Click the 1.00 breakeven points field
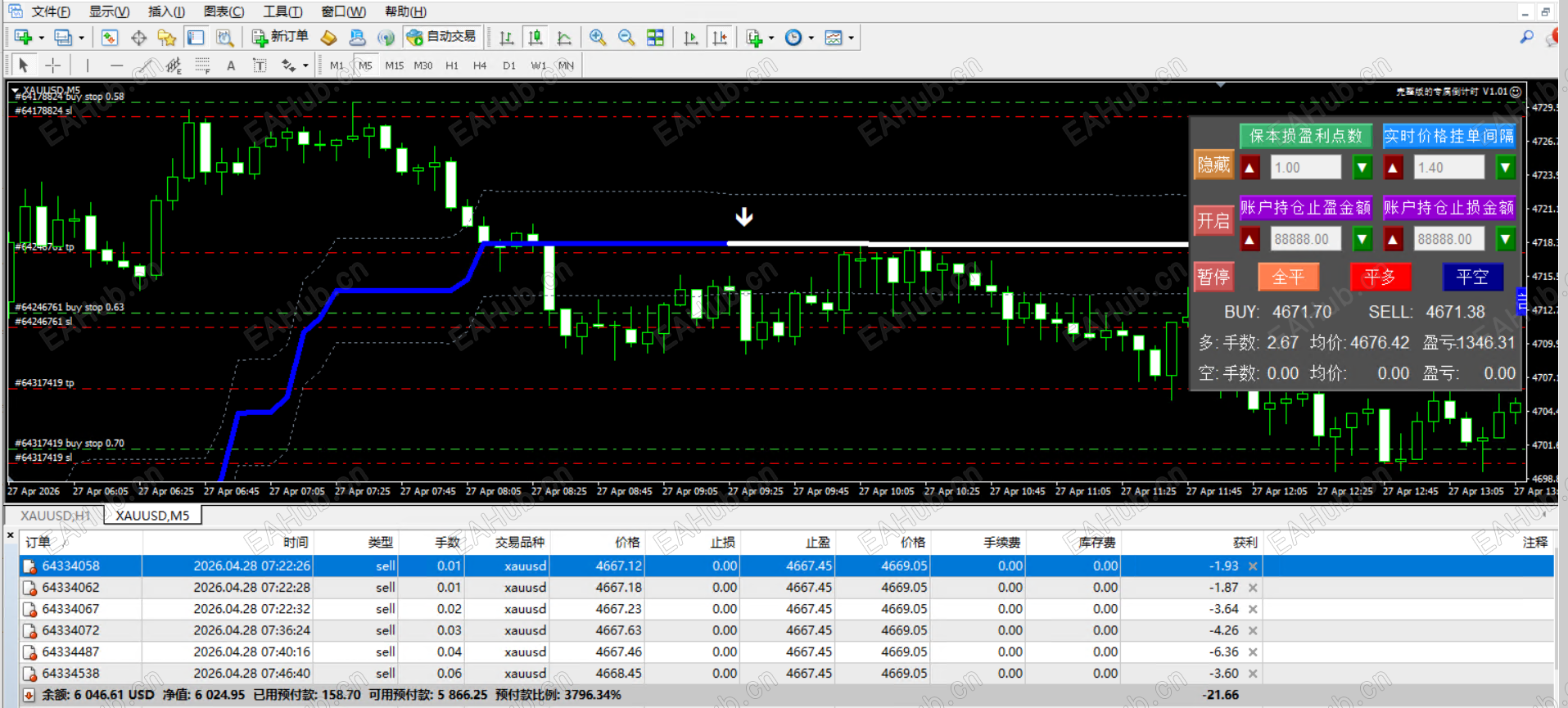Image resolution: width=1568 pixels, height=708 pixels. pos(1306,168)
